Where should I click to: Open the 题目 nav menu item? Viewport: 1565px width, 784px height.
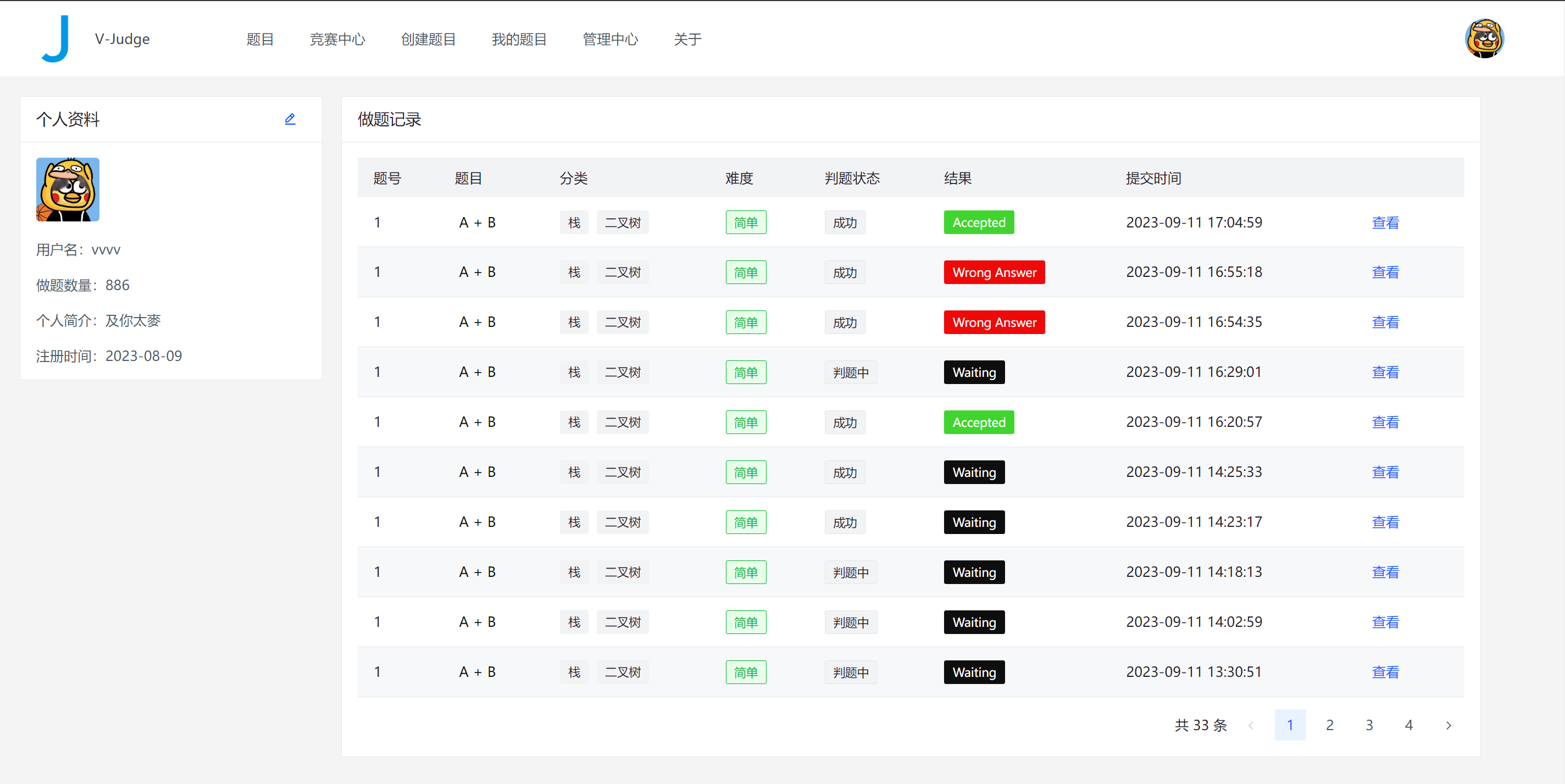(x=260, y=40)
